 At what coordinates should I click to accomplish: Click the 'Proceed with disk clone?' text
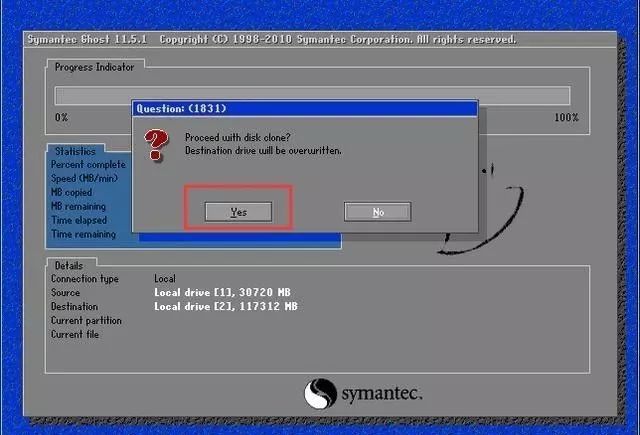click(238, 137)
